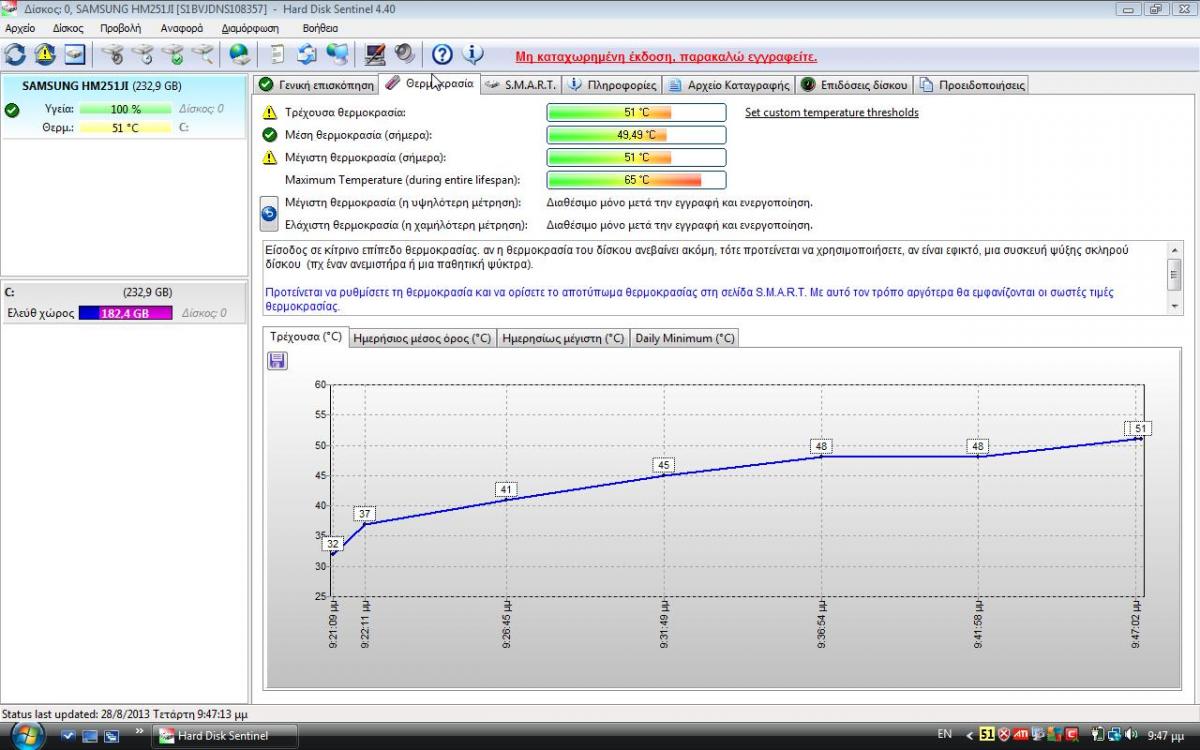Open Help with the question mark icon
This screenshot has width=1200, height=750.
[x=442, y=54]
